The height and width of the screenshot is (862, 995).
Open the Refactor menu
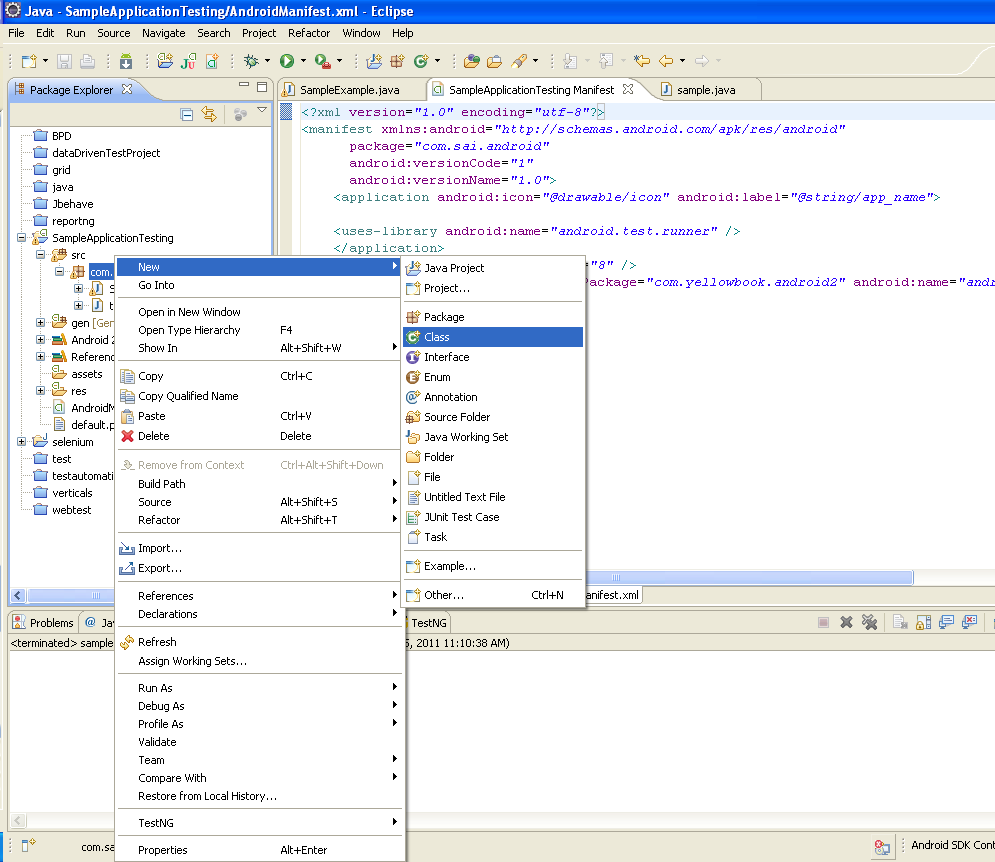click(309, 33)
